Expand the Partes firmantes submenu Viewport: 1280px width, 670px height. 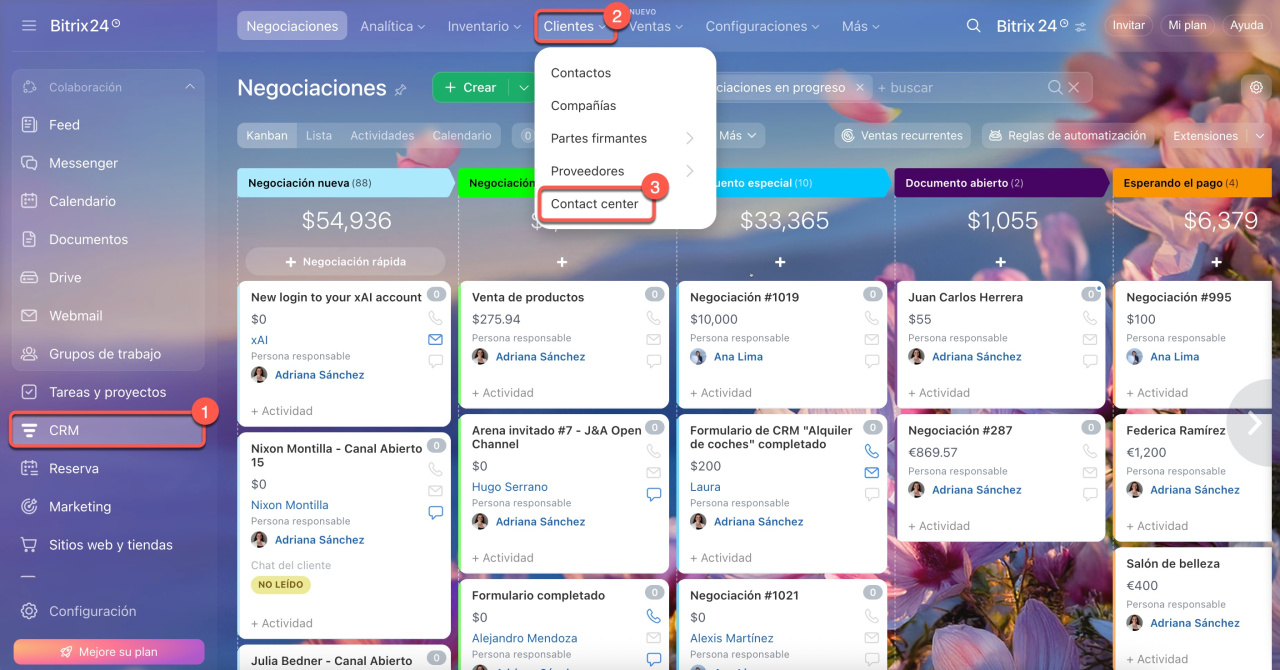[689, 138]
